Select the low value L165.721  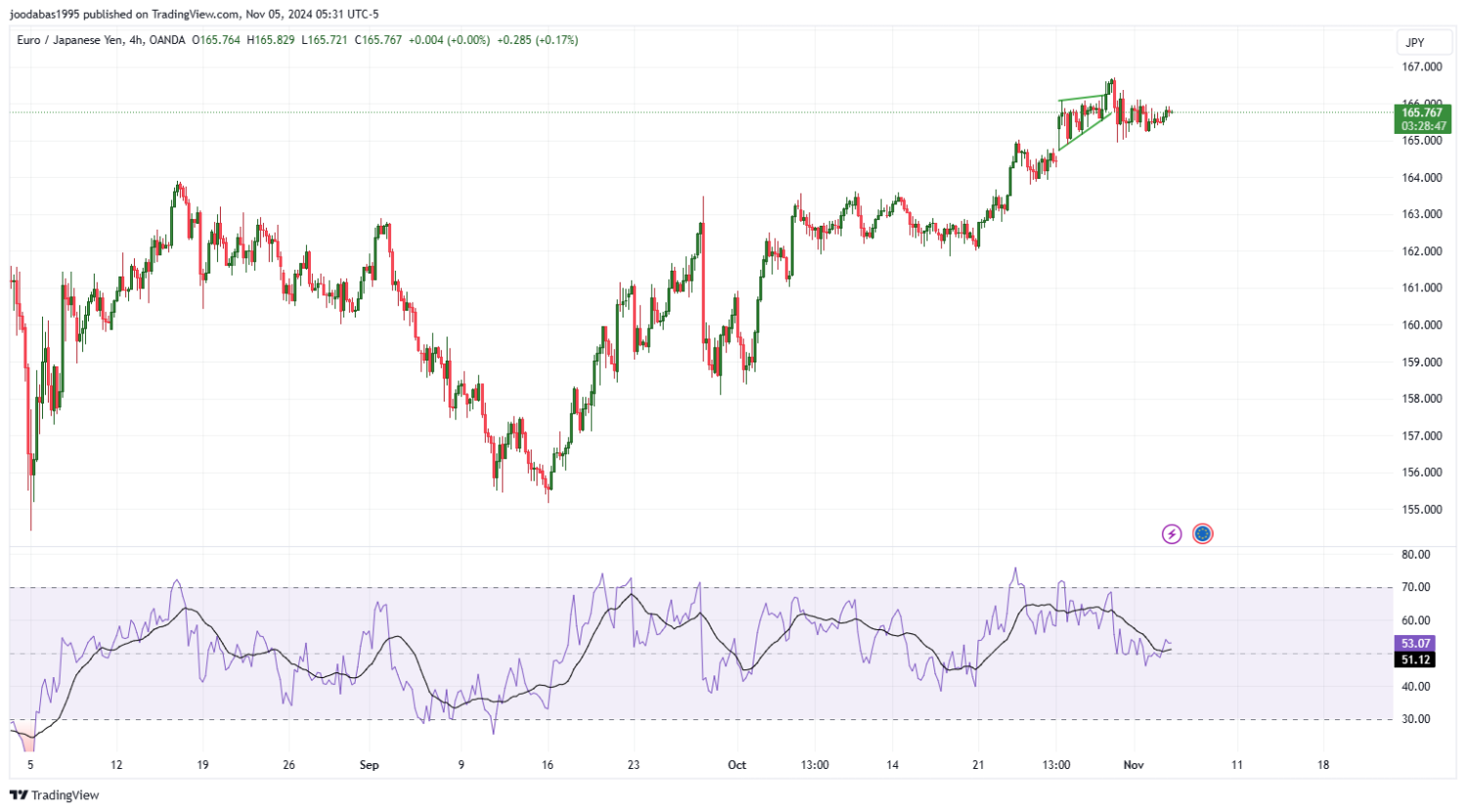tap(323, 40)
